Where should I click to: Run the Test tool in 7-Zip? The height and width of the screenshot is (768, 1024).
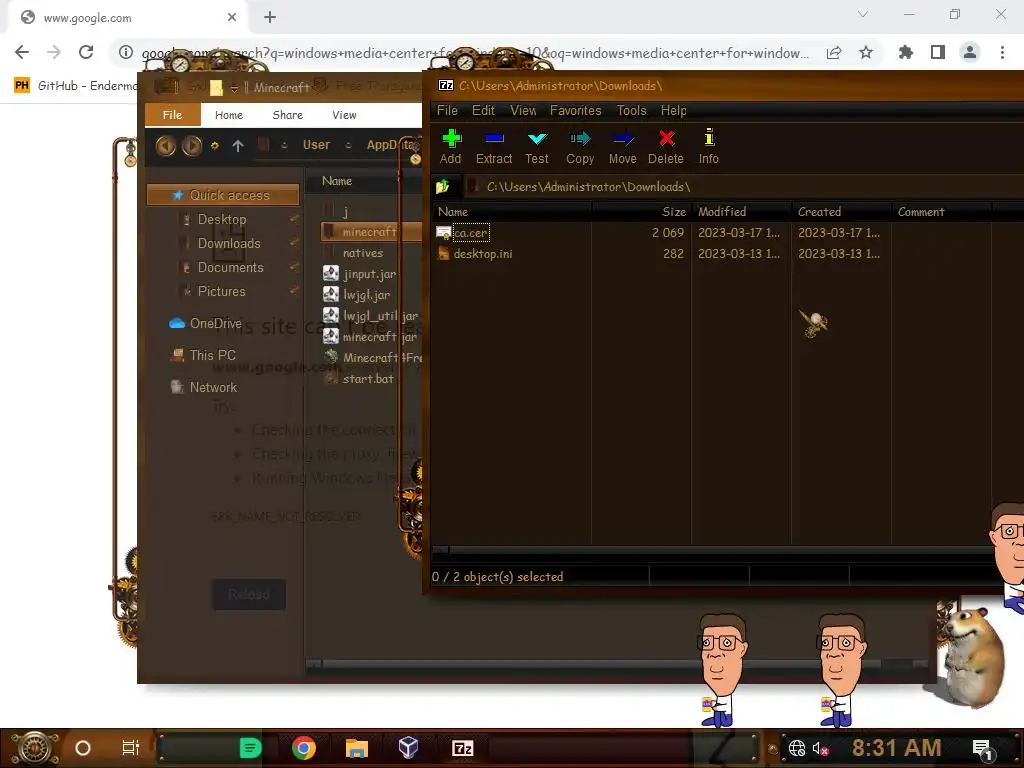pyautogui.click(x=537, y=147)
